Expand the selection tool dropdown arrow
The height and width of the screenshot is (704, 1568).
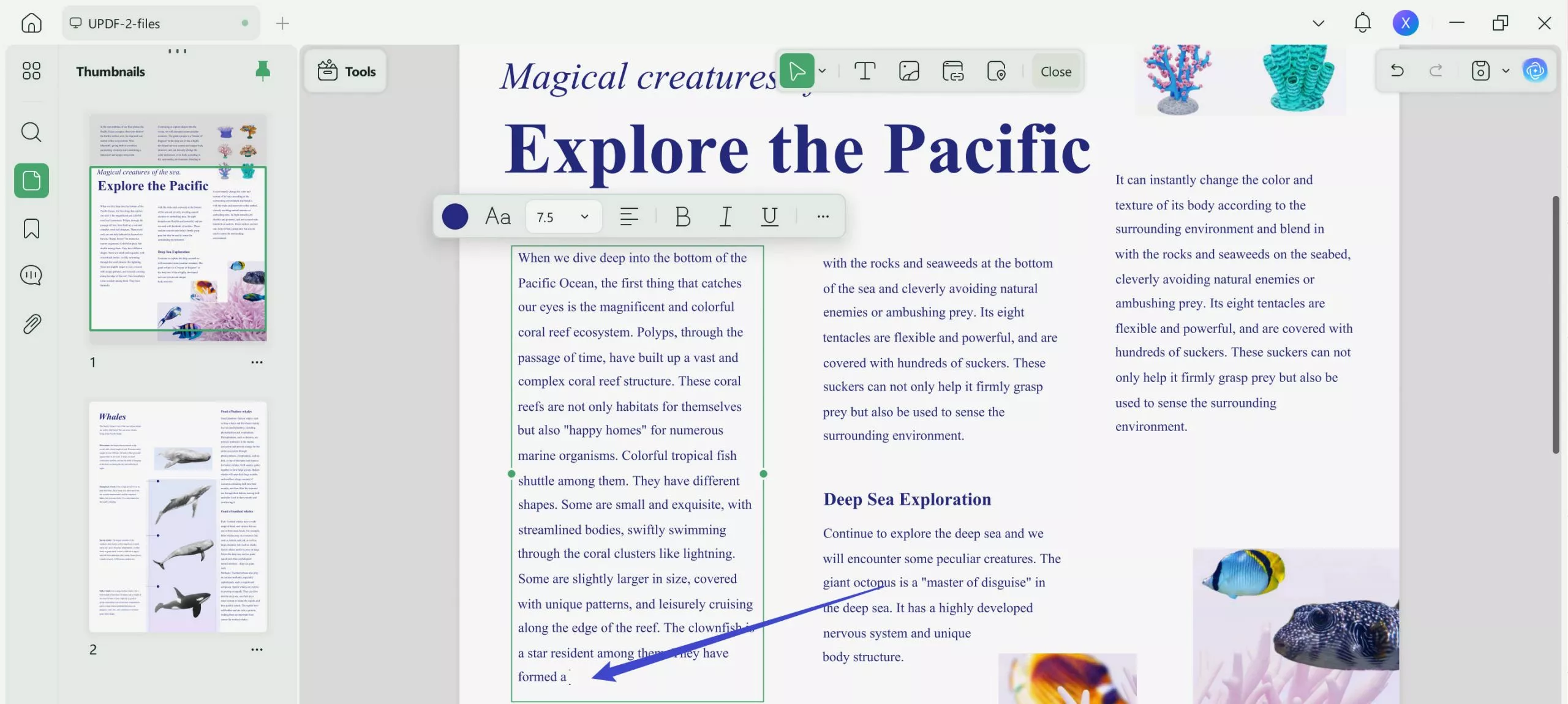pyautogui.click(x=822, y=70)
